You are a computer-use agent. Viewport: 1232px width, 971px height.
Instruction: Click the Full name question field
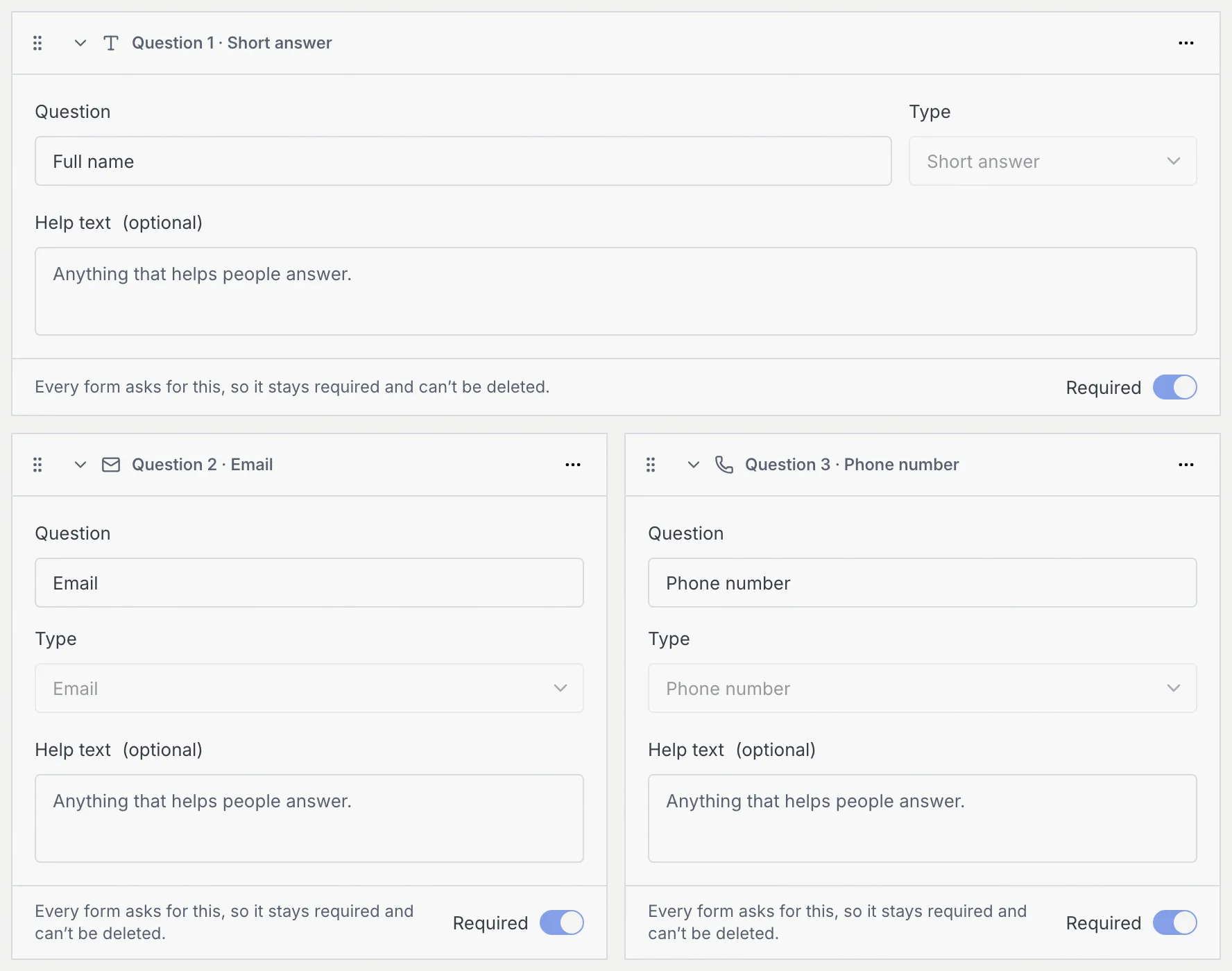tap(463, 161)
